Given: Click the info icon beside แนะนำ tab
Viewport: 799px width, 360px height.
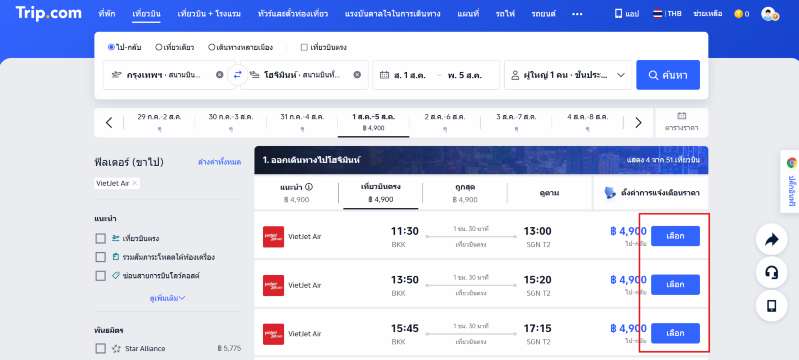Looking at the screenshot, I should click(309, 187).
